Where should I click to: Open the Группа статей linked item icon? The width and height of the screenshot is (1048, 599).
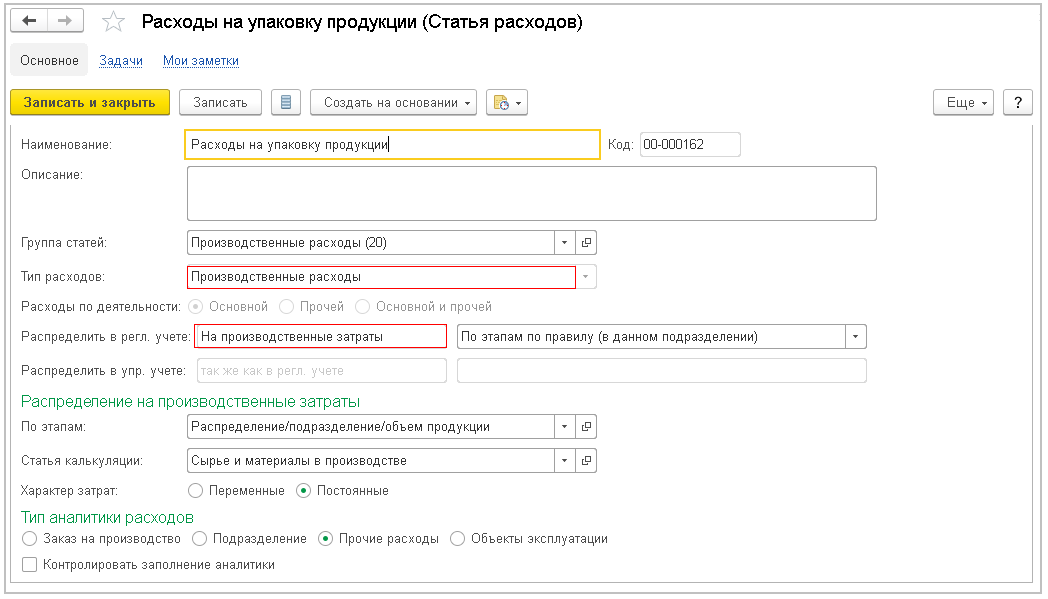(x=586, y=243)
